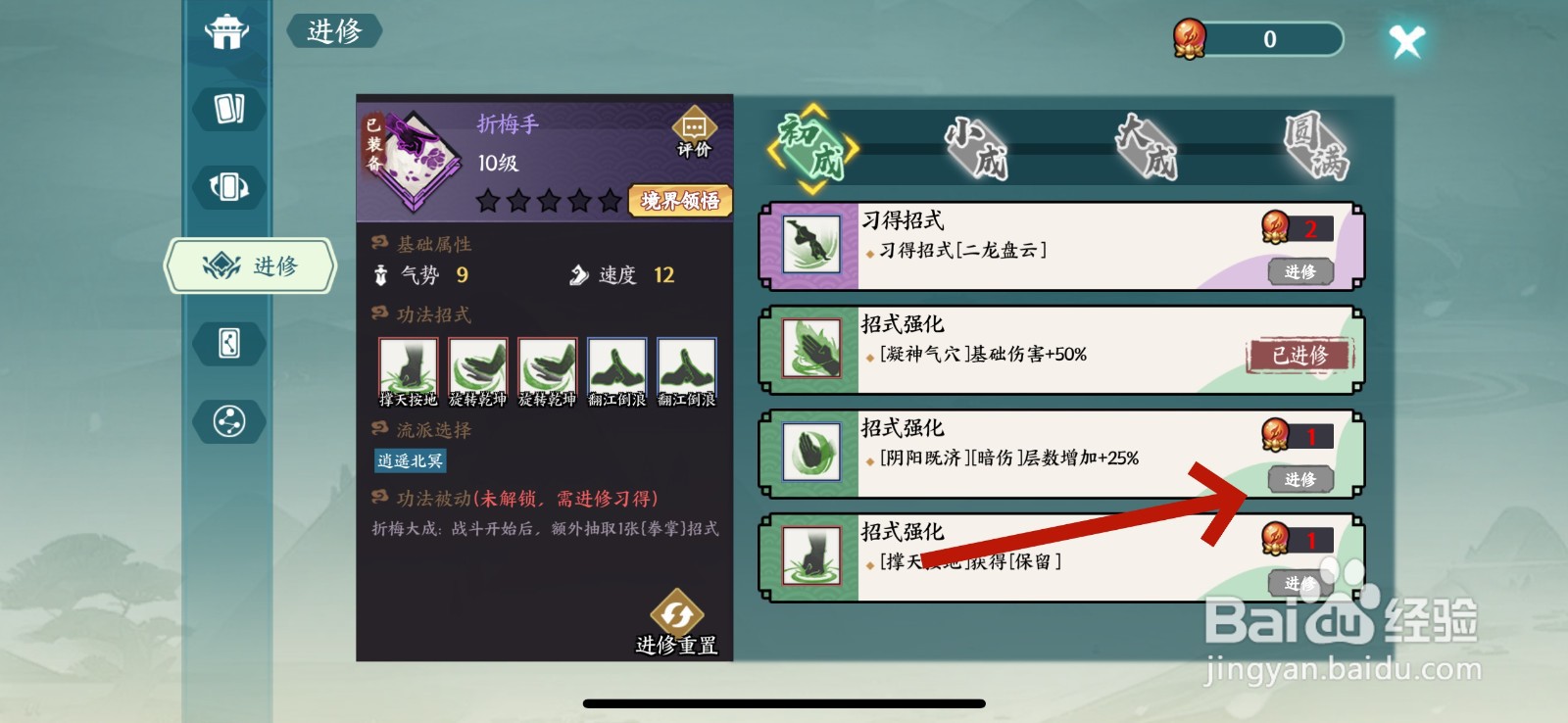Select the 初成 stage tab

(x=812, y=149)
